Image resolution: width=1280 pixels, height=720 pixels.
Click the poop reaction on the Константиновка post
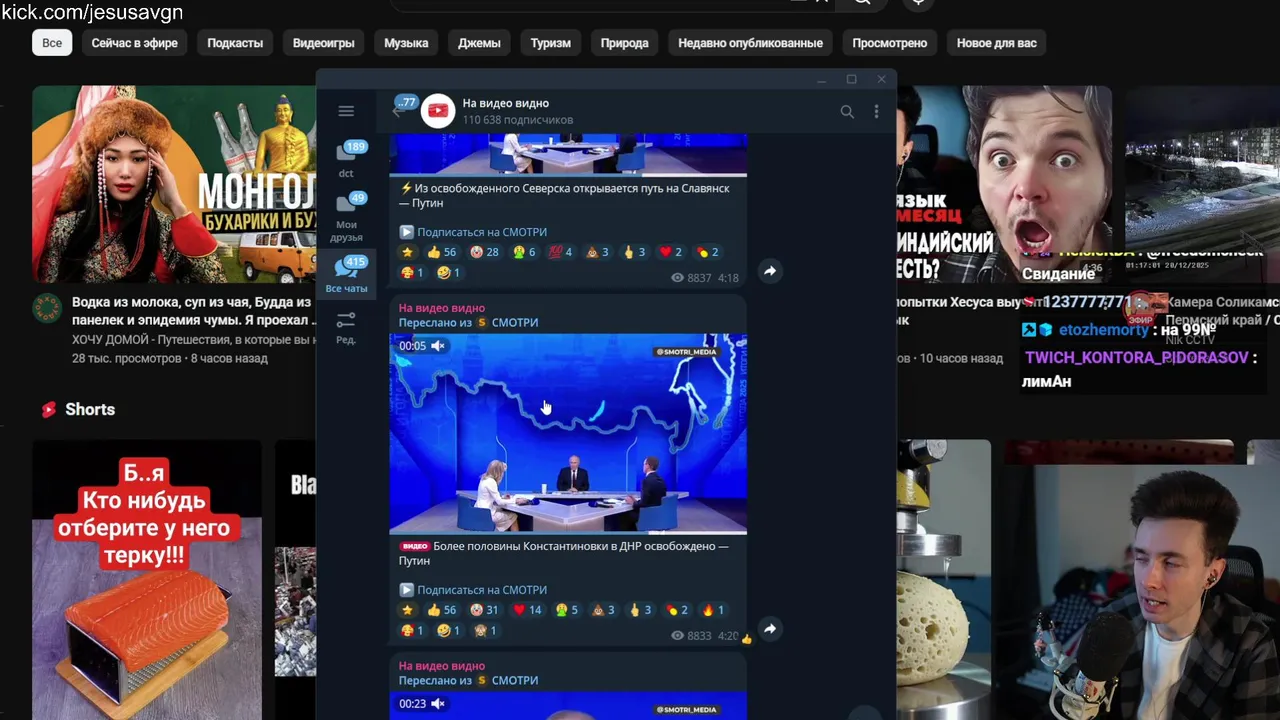tap(603, 610)
